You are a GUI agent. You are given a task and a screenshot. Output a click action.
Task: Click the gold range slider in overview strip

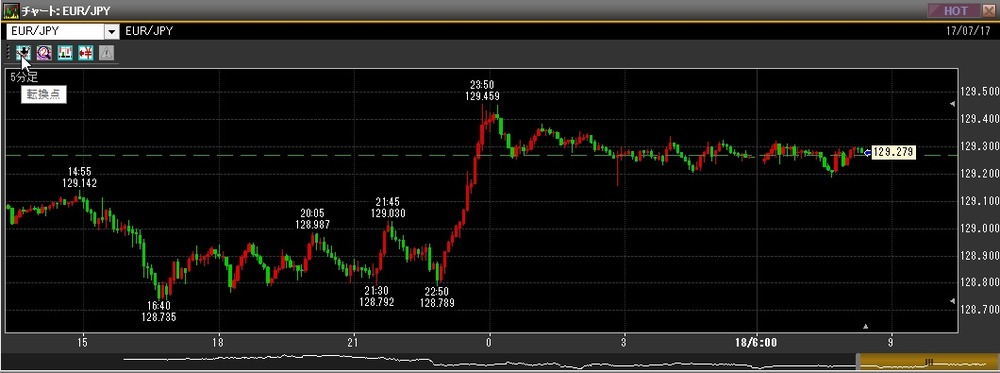point(929,362)
